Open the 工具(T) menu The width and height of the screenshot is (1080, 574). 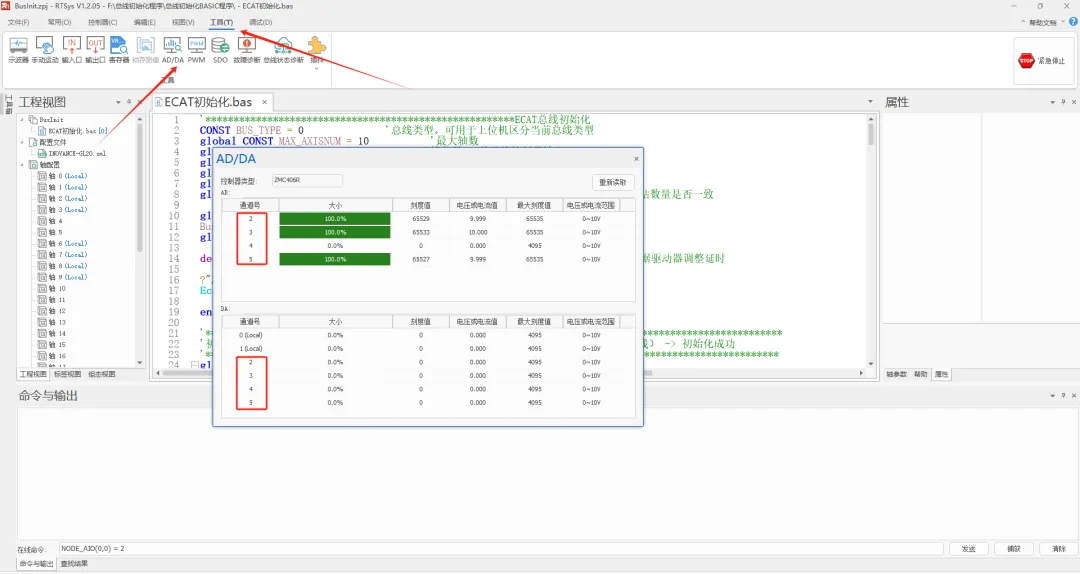coord(221,22)
